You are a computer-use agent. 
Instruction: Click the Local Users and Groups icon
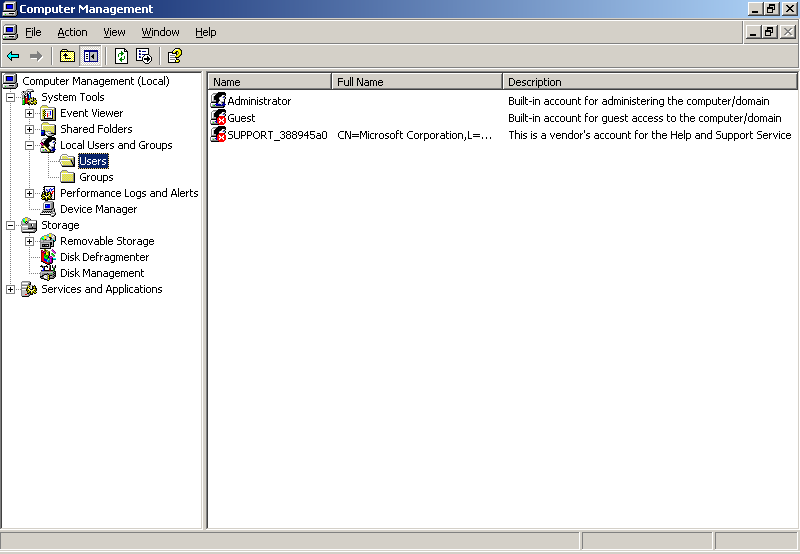pyautogui.click(x=48, y=145)
